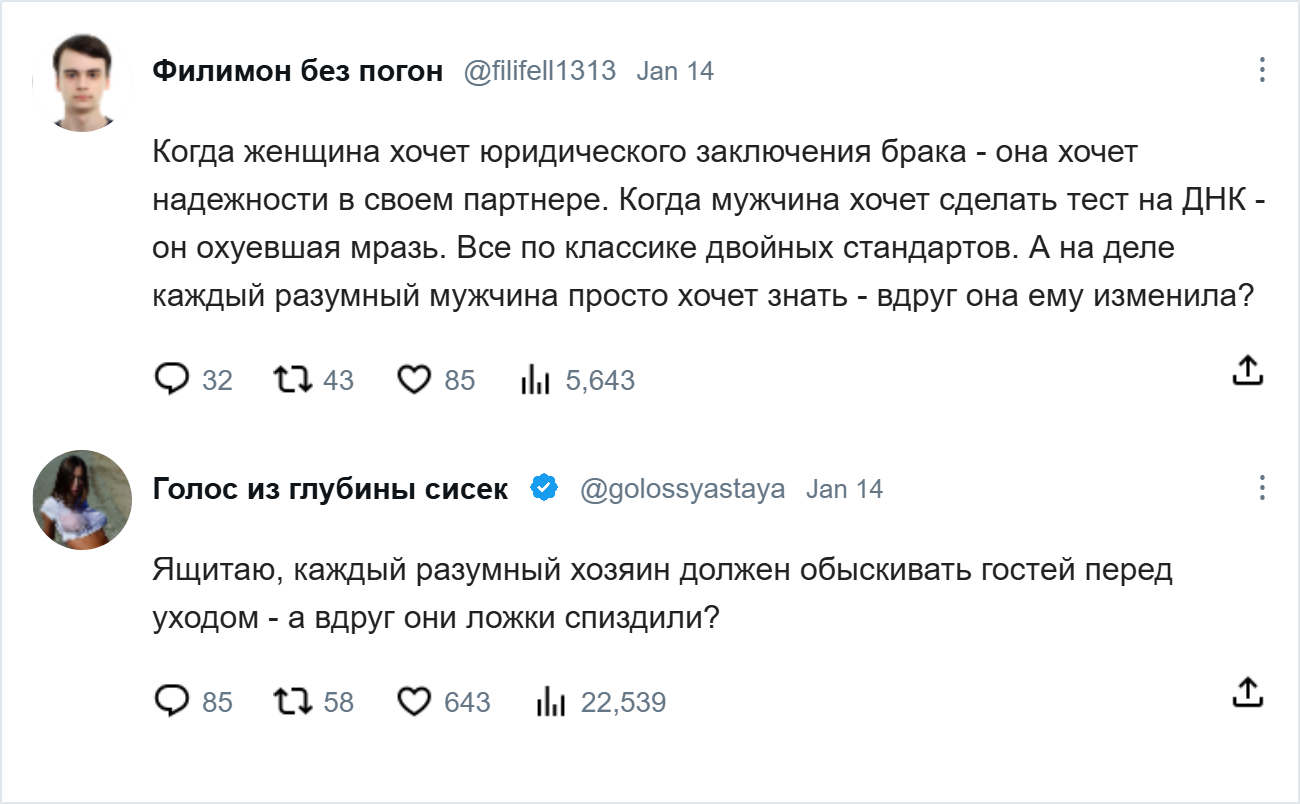Open profile picture of Филимон без погон
Image resolution: width=1300 pixels, height=804 pixels.
pyautogui.click(x=82, y=82)
